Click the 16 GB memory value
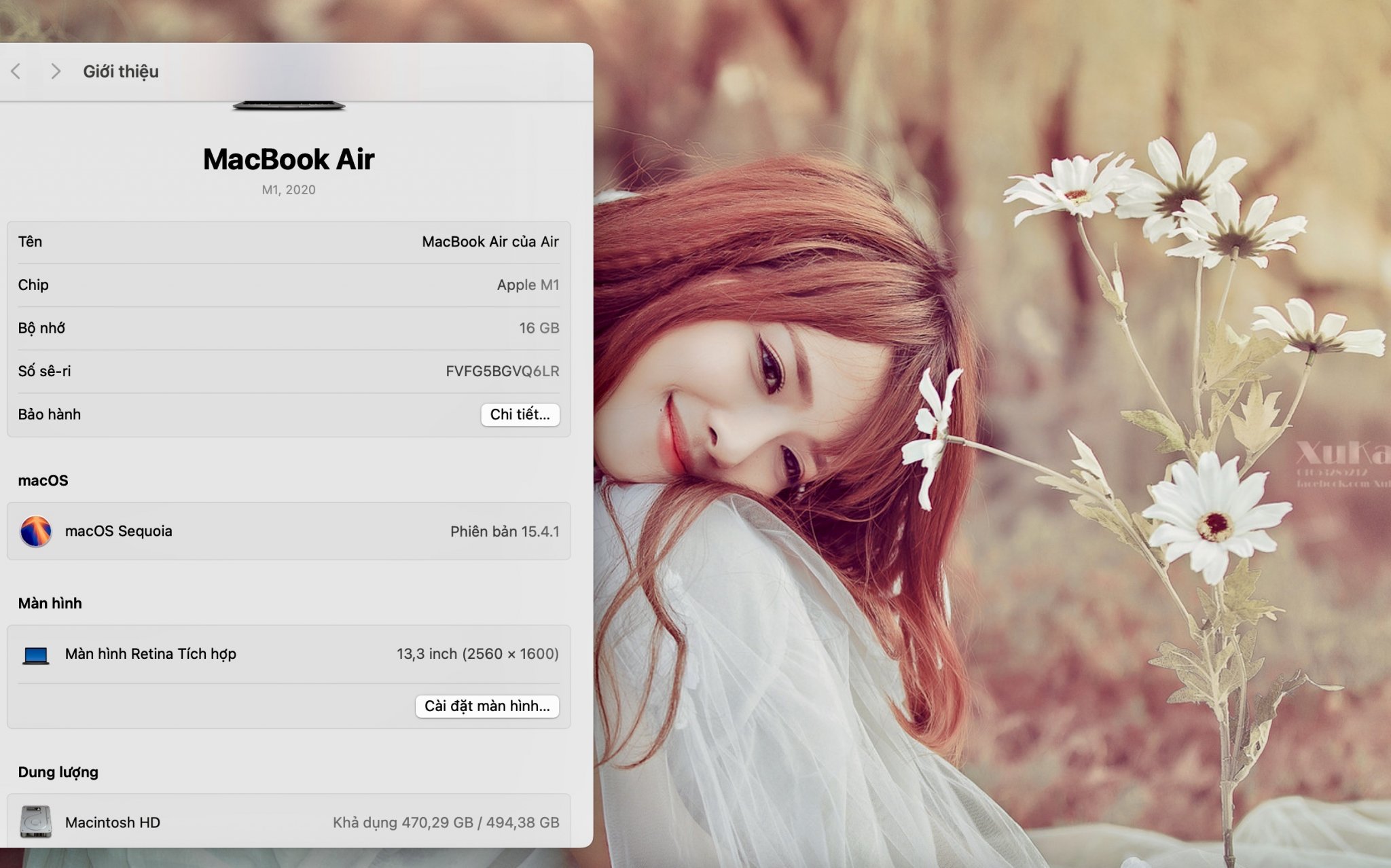This screenshot has width=1391, height=868. [539, 328]
